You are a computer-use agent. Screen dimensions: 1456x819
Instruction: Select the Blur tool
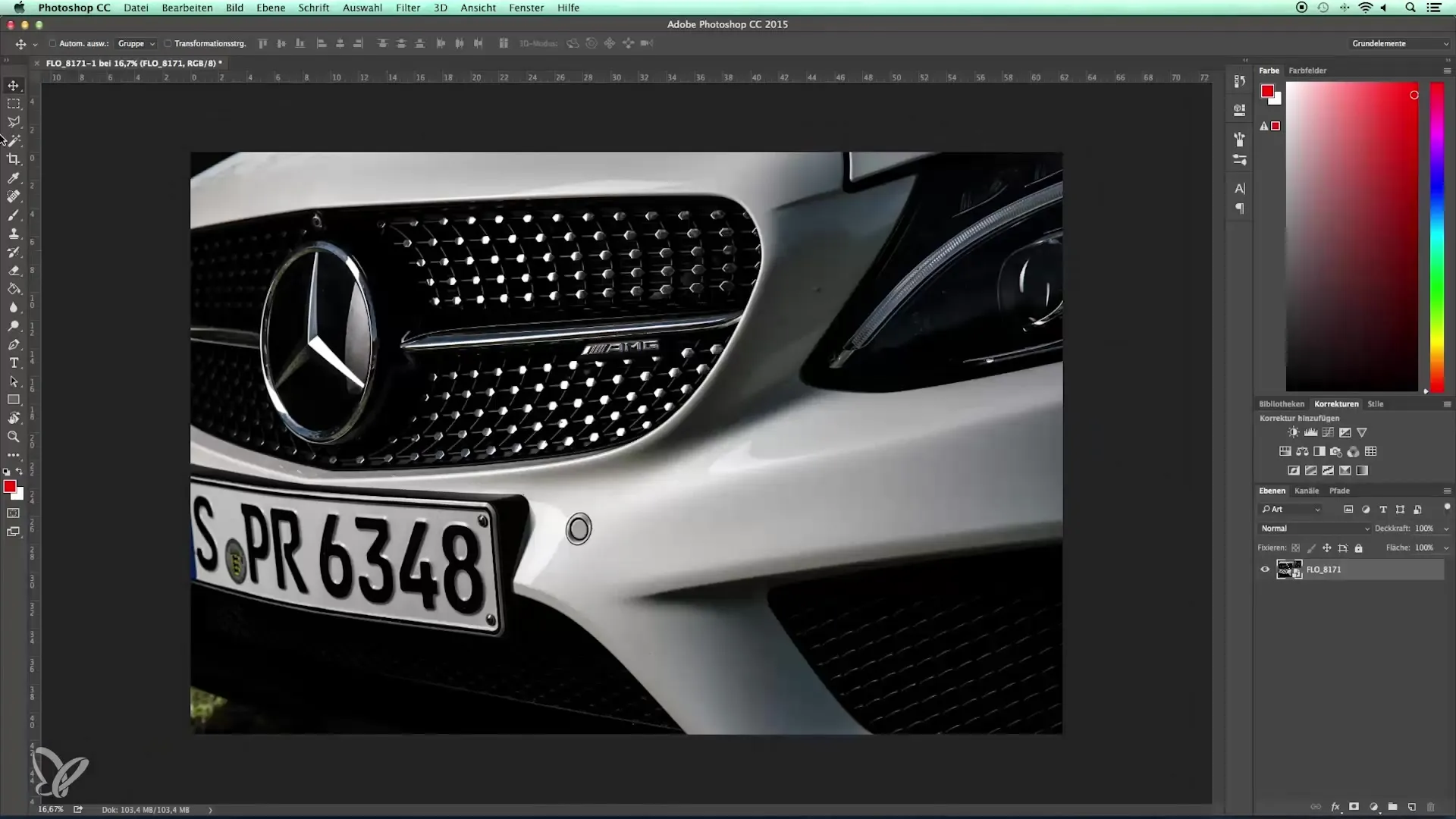click(x=14, y=308)
